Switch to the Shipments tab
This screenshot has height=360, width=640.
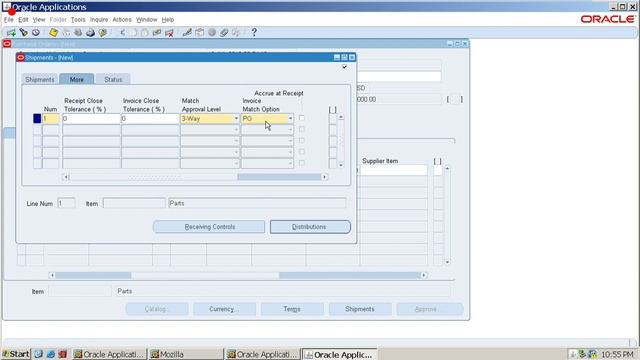(x=40, y=80)
